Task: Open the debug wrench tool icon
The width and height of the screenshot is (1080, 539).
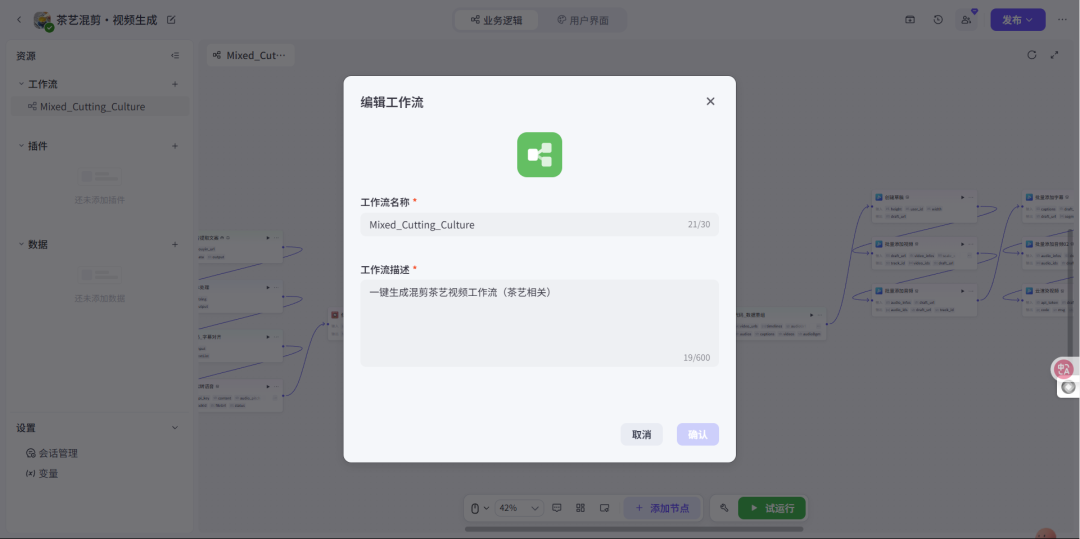Action: point(725,508)
